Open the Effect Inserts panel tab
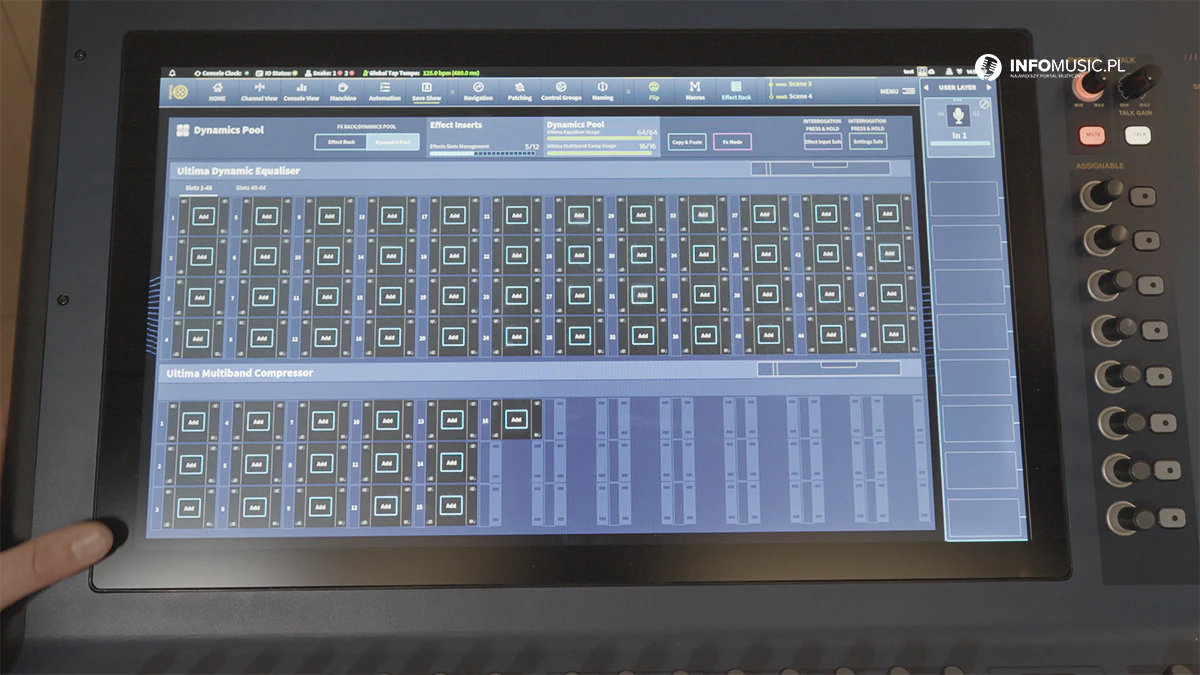Image resolution: width=1200 pixels, height=675 pixels. click(x=484, y=136)
